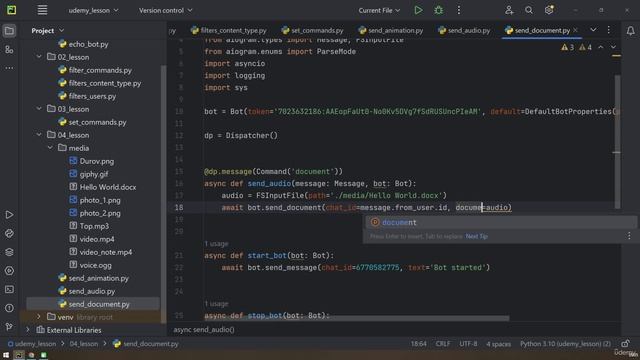Toggle read-only lock in status bar
640x360 pixels.
point(625,344)
